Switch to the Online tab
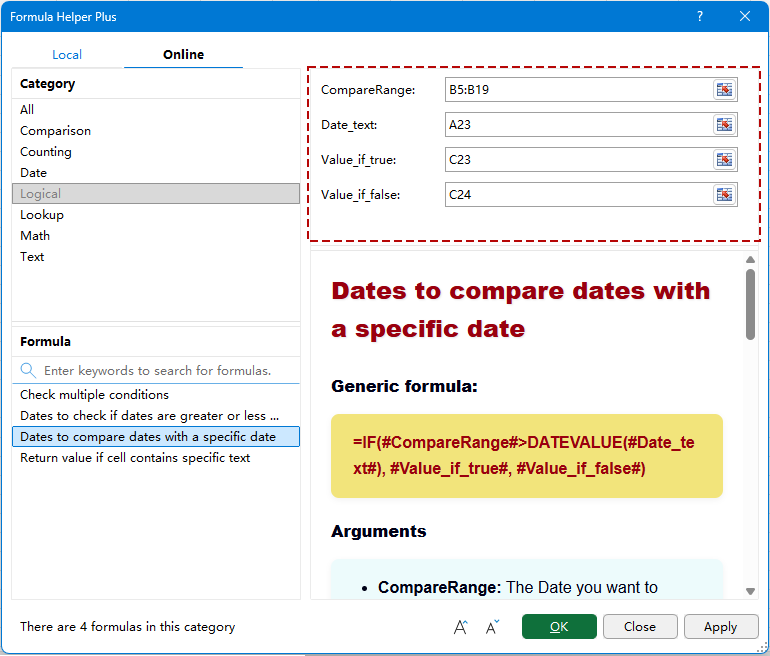This screenshot has width=770, height=656. [183, 55]
